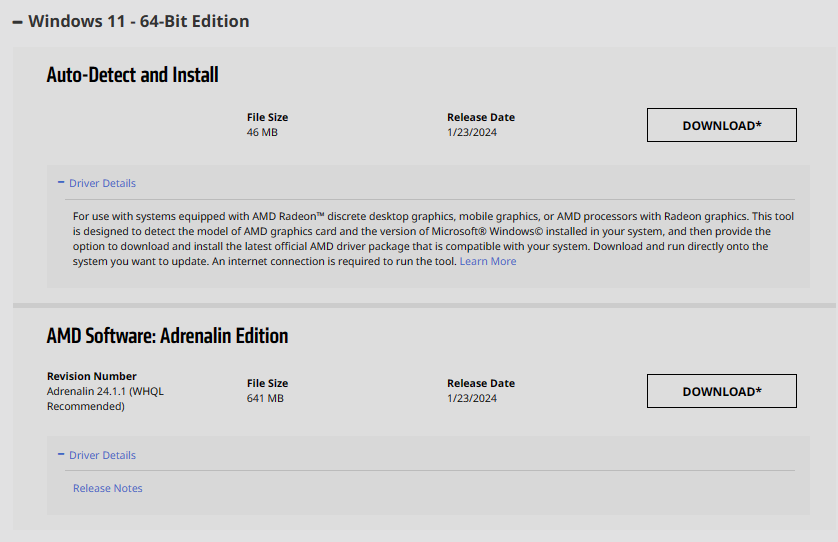This screenshot has width=838, height=542.
Task: Select the 641 MB file size value
Action: pyautogui.click(x=265, y=399)
